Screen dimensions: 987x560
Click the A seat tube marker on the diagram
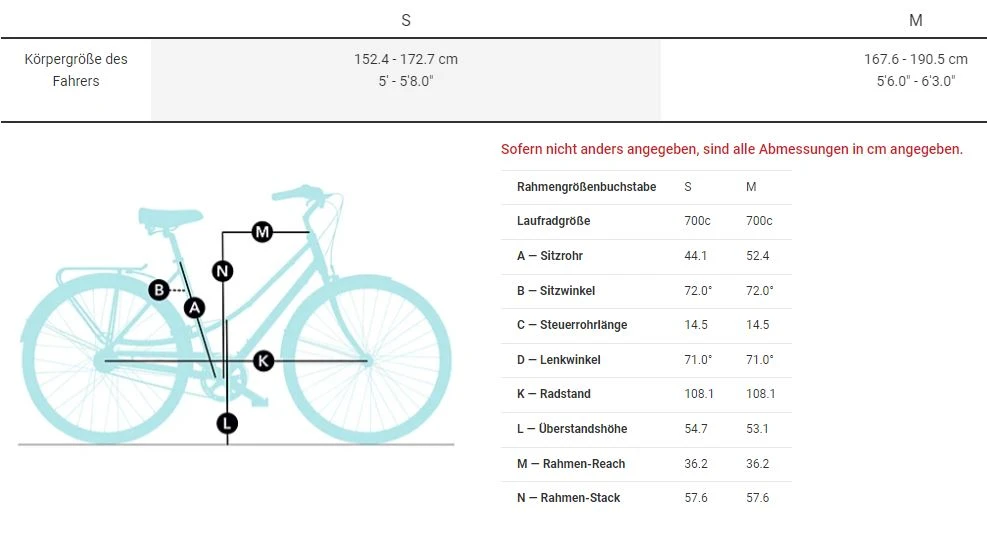tap(195, 308)
